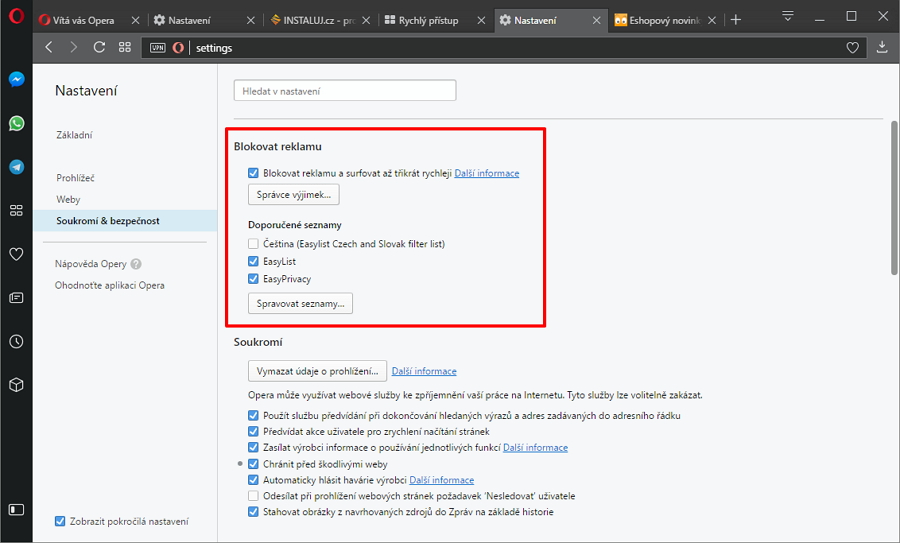Open the downloads icon

coord(882,47)
